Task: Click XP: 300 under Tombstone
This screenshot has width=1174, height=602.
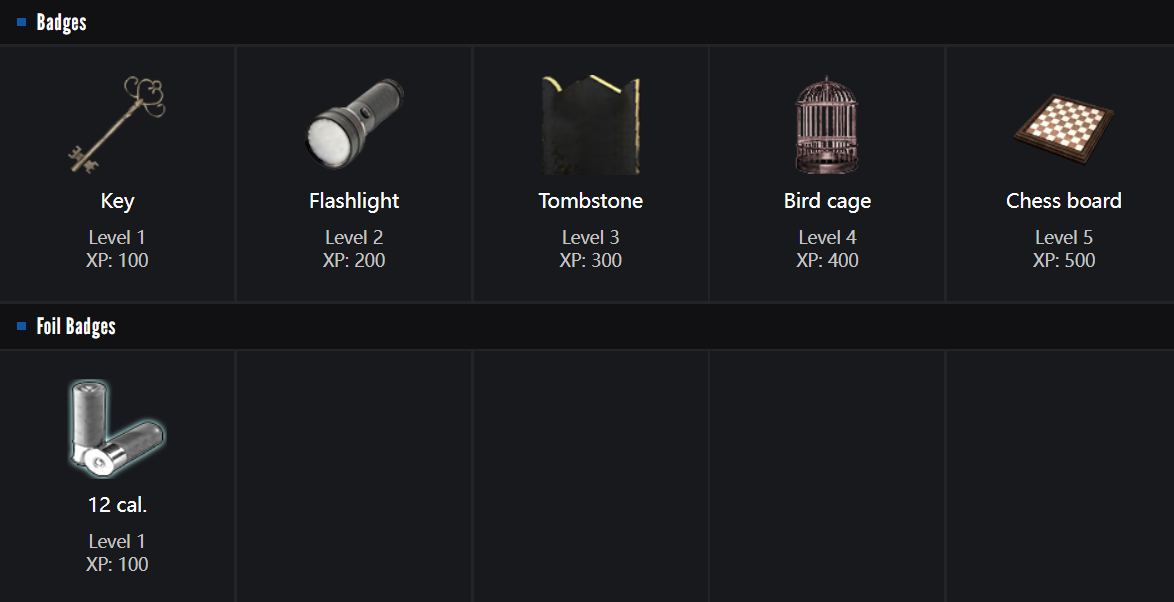Action: pos(590,261)
